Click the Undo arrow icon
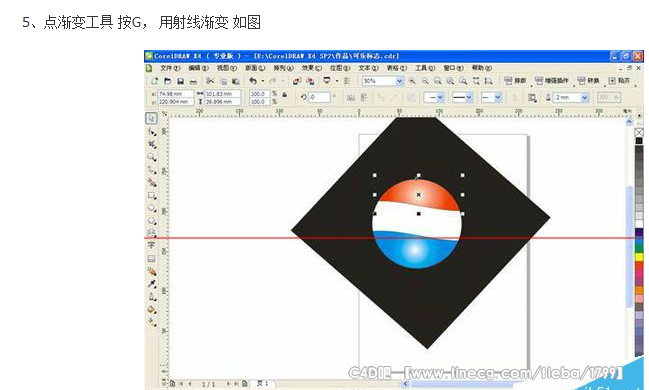 253,81
